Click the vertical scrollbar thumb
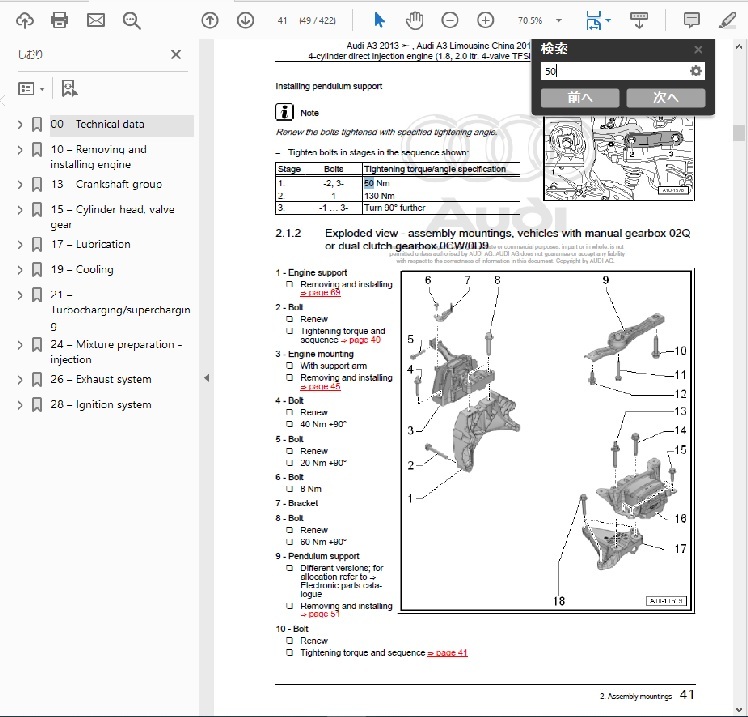The width and height of the screenshot is (748, 717). [738, 132]
